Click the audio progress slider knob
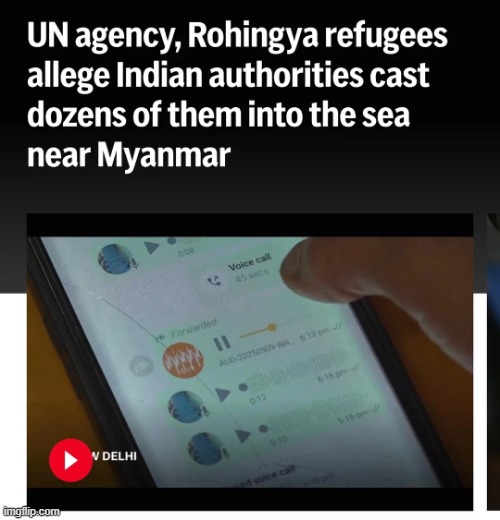The height and width of the screenshot is (520, 500). 272,328
